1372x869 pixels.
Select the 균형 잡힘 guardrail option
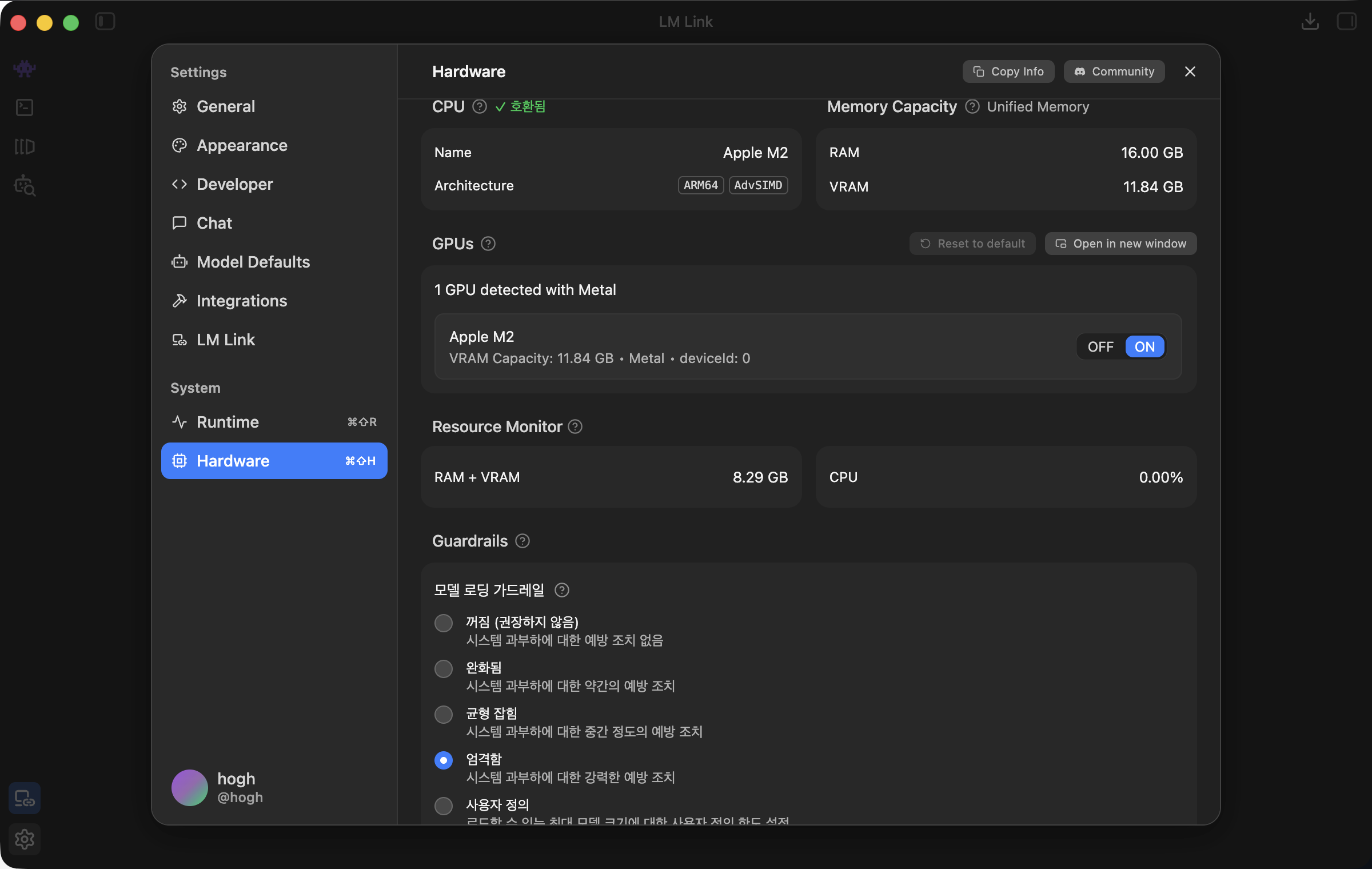click(x=444, y=714)
